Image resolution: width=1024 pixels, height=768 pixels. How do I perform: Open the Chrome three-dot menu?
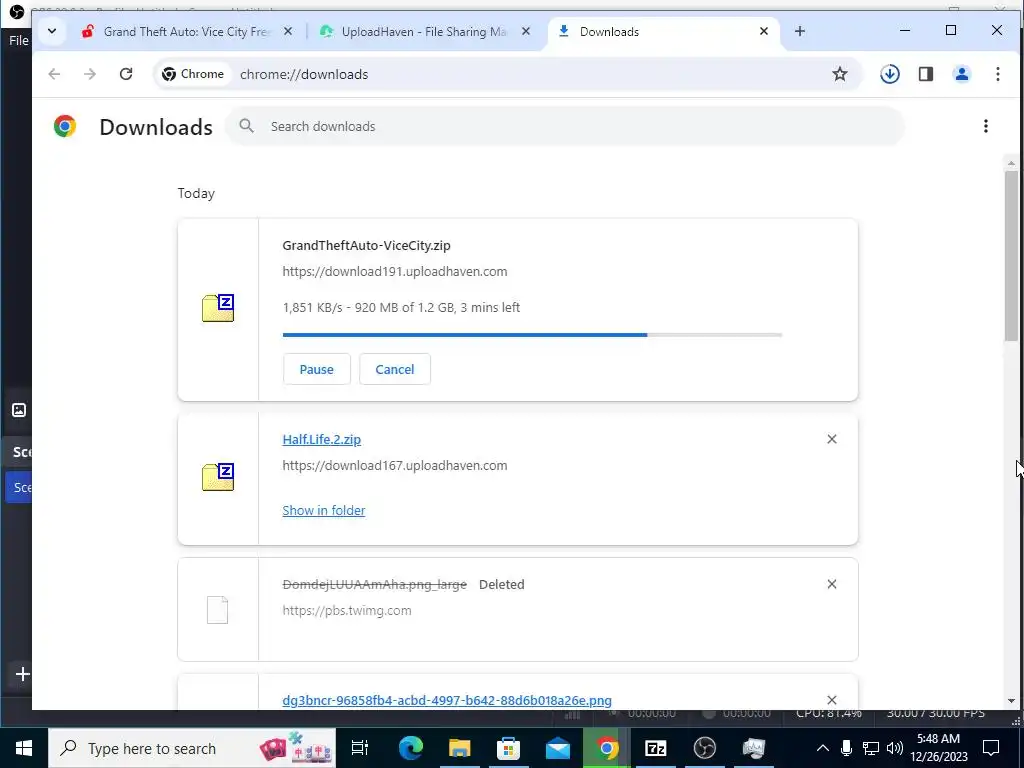coord(997,74)
